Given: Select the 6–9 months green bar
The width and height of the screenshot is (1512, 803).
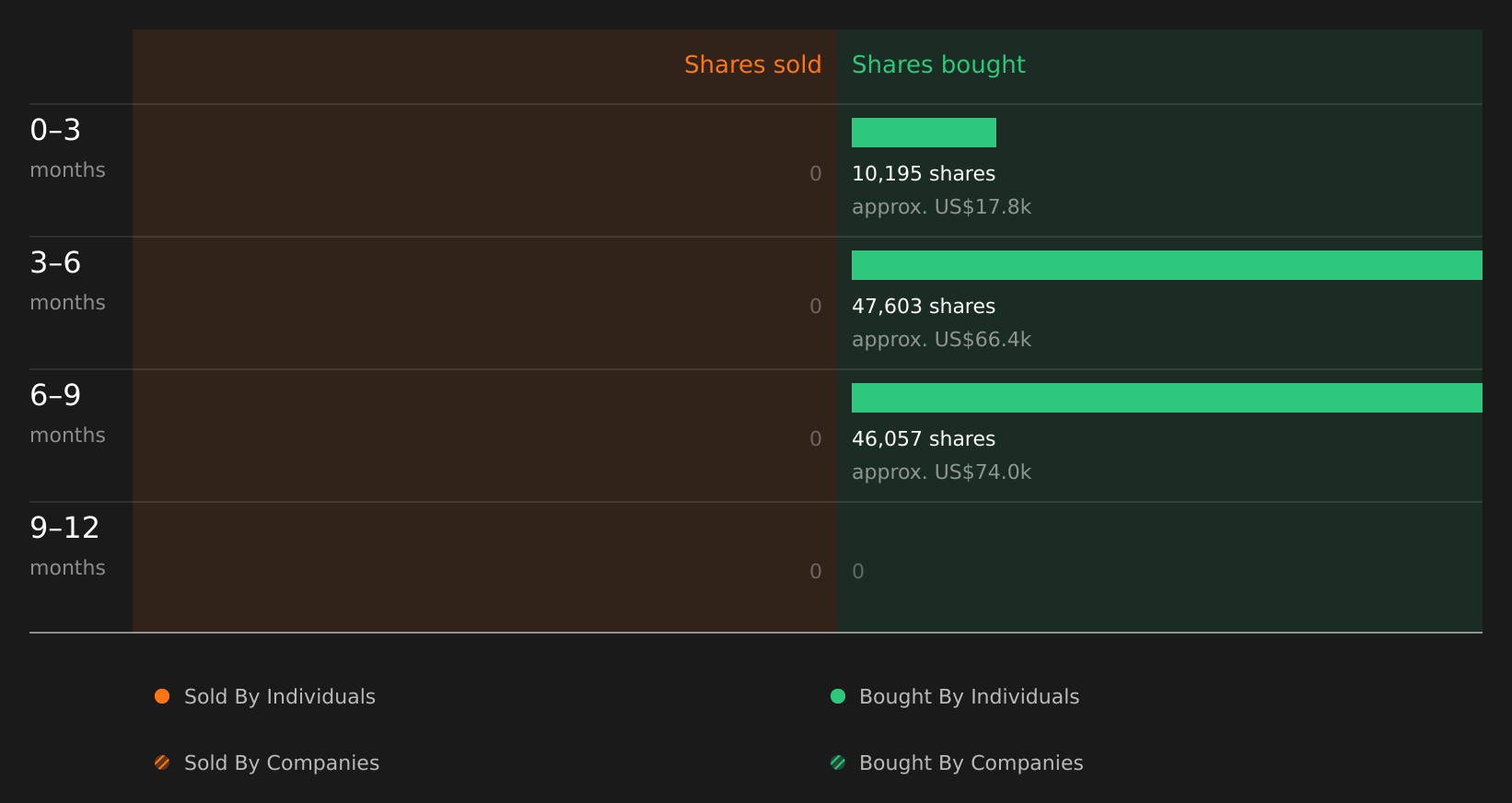Looking at the screenshot, I should (1167, 398).
